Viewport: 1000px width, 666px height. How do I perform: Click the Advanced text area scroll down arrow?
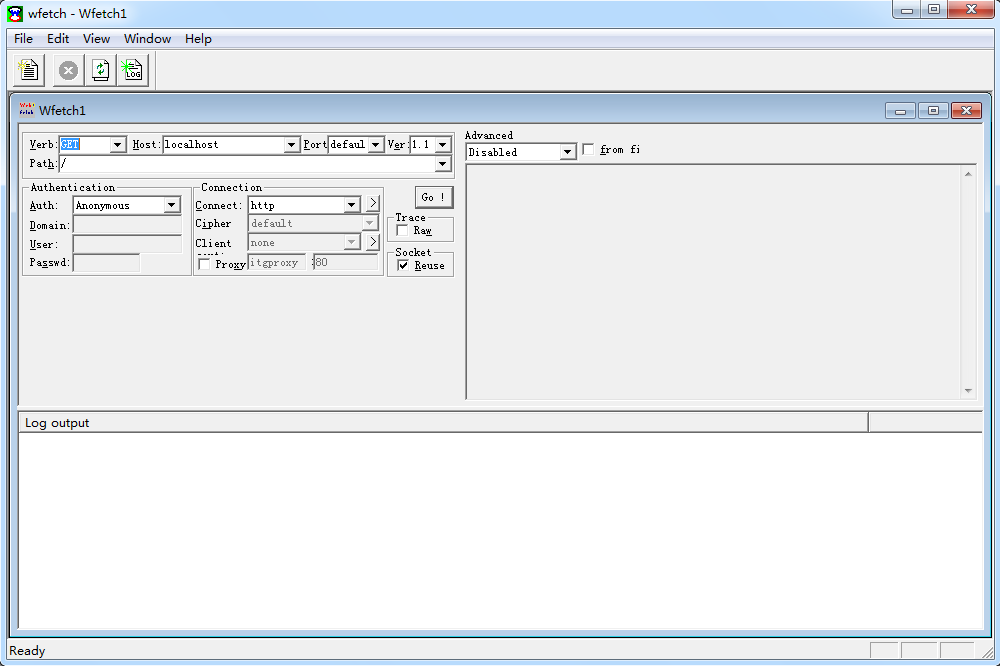point(968,390)
